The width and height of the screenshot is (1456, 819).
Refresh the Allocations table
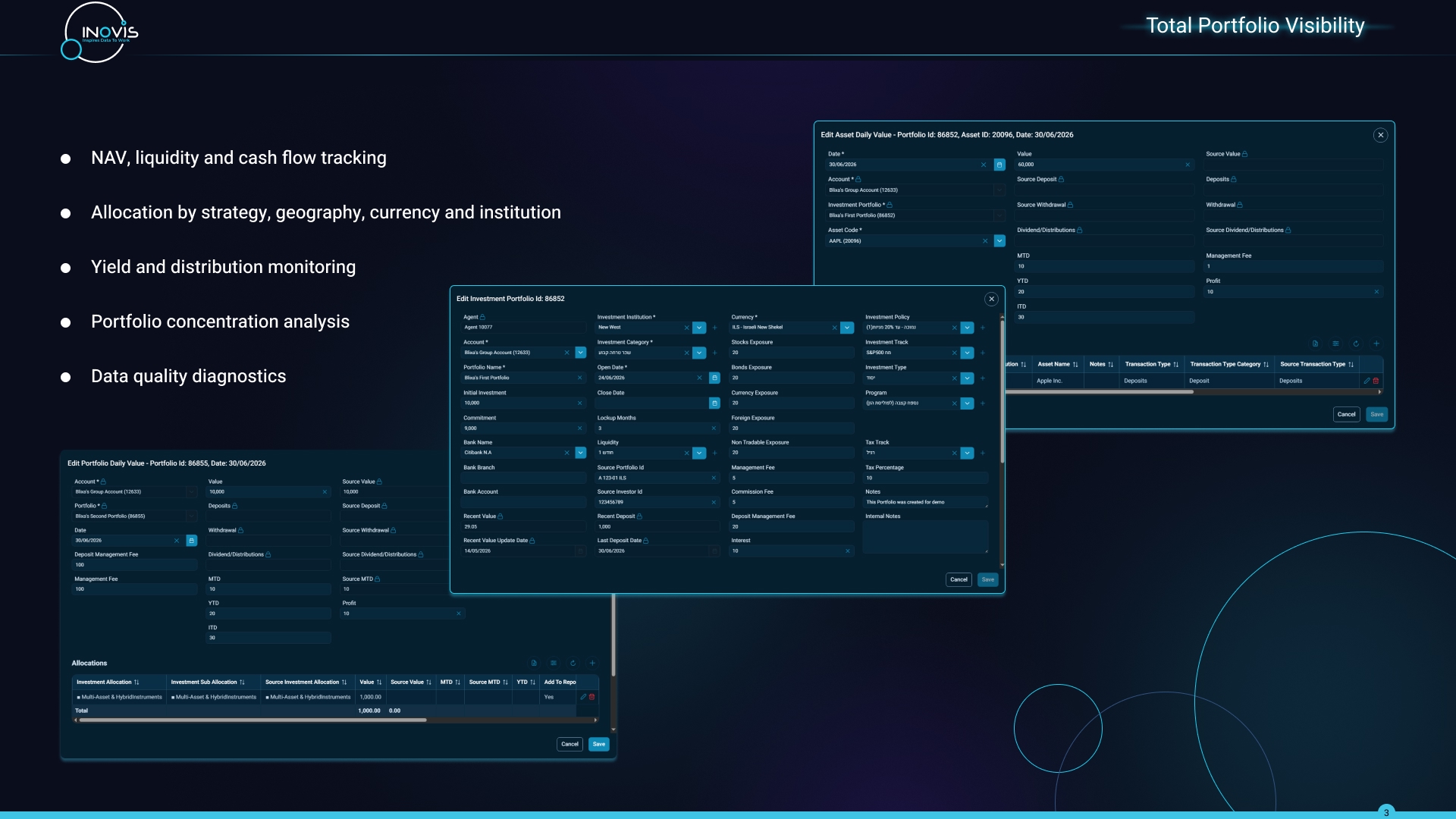[573, 663]
